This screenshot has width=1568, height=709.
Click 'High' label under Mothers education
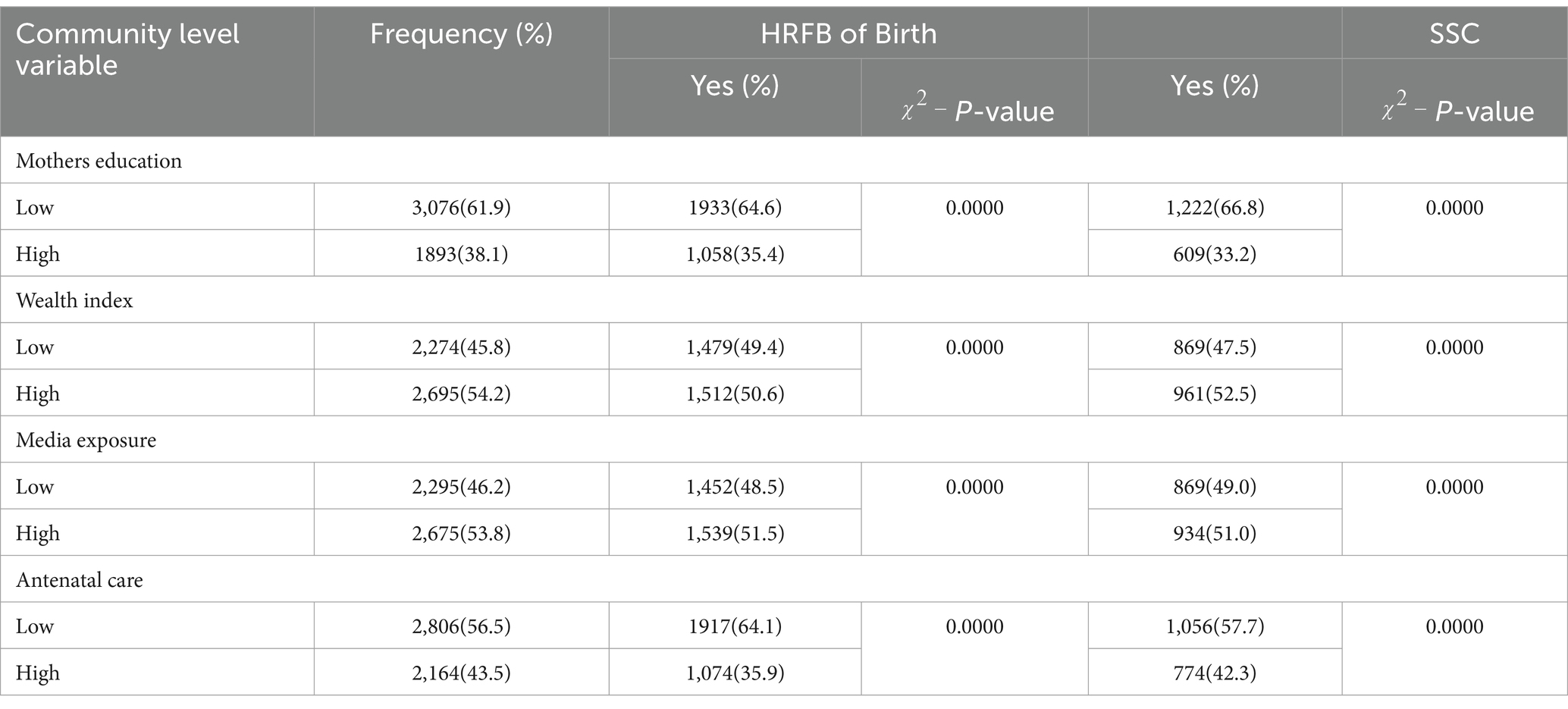click(38, 254)
